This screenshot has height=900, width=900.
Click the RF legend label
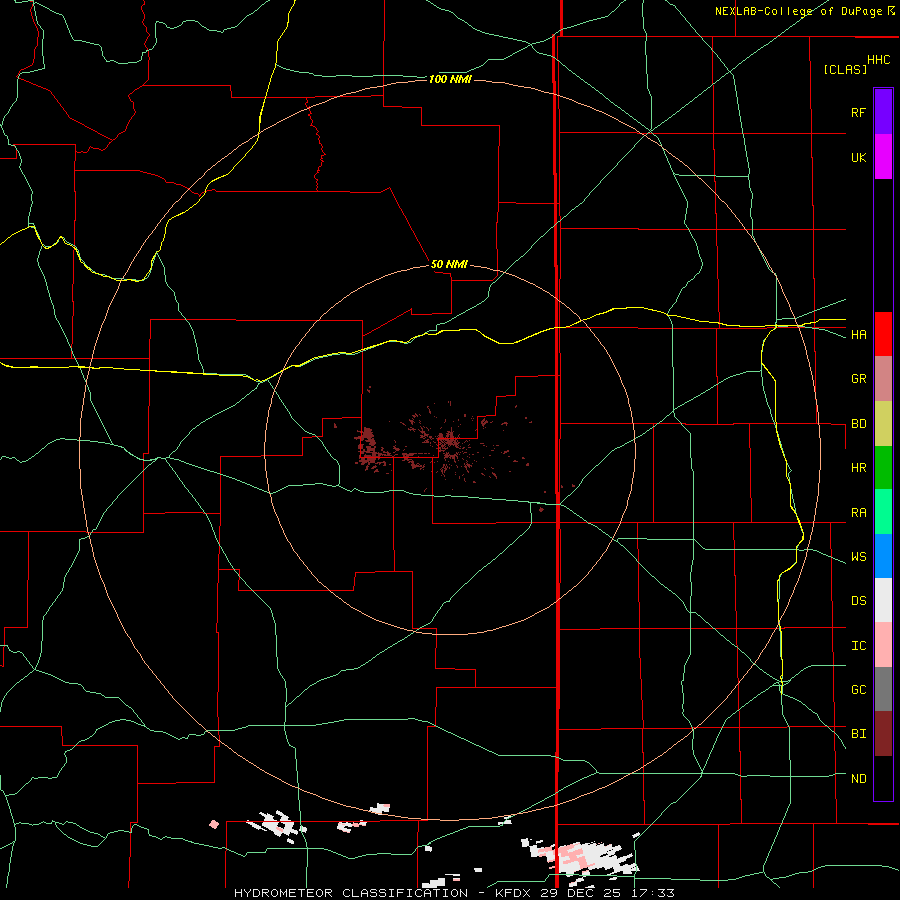(x=858, y=112)
